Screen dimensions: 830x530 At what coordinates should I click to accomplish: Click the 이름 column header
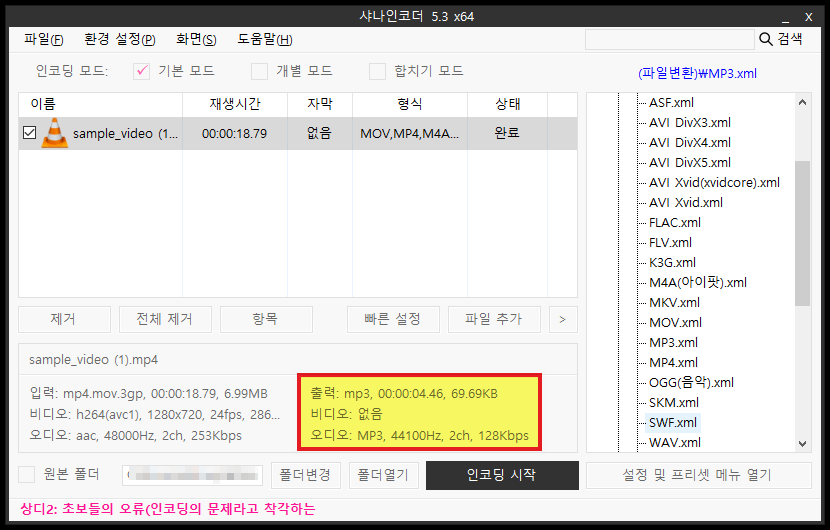(x=101, y=104)
